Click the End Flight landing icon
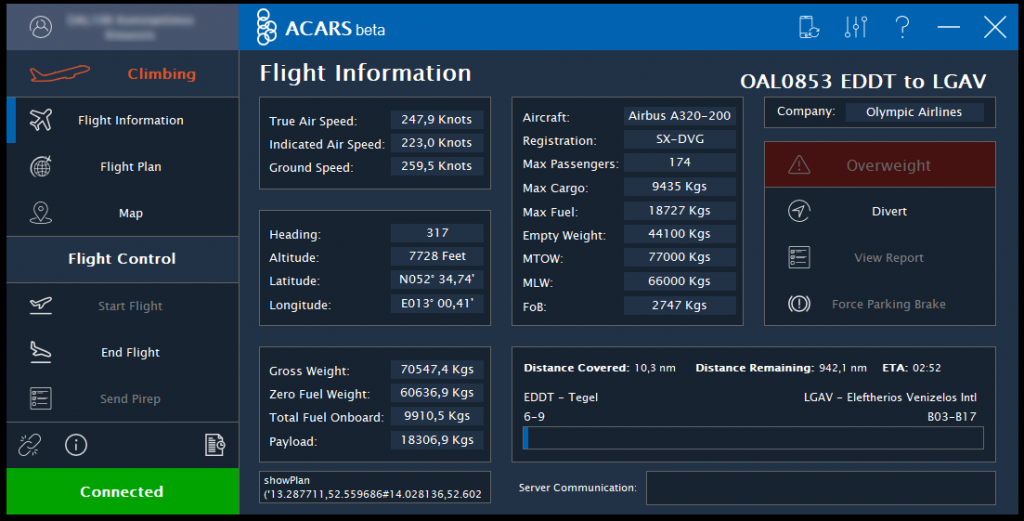The height and width of the screenshot is (521, 1024). point(40,352)
